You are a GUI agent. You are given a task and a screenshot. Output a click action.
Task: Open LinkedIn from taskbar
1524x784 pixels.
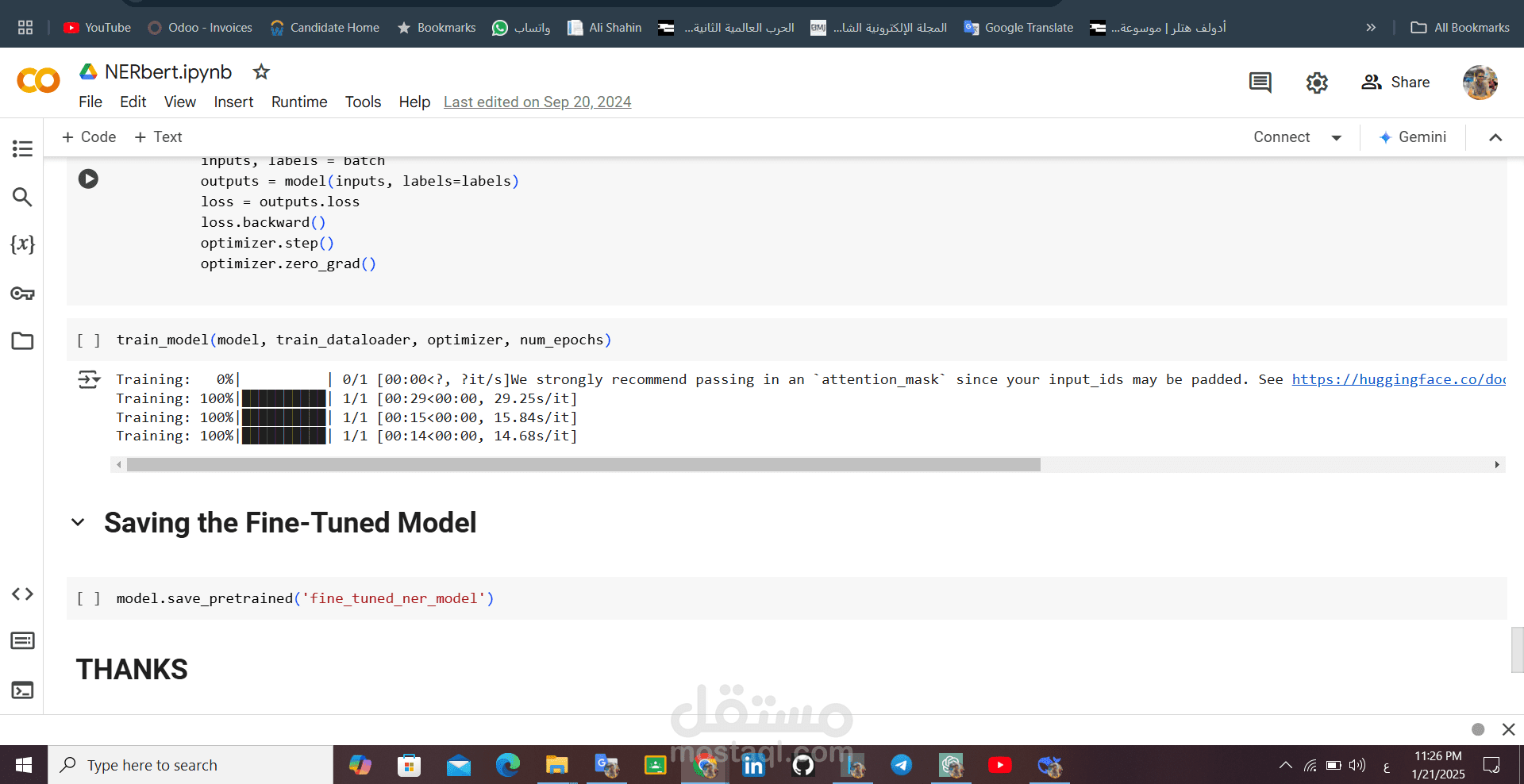[x=753, y=765]
